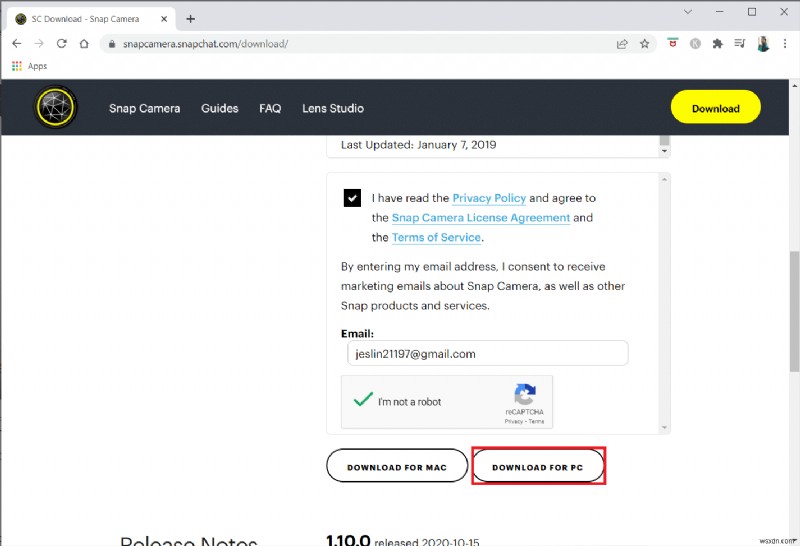Close the SC Download tab

click(164, 19)
